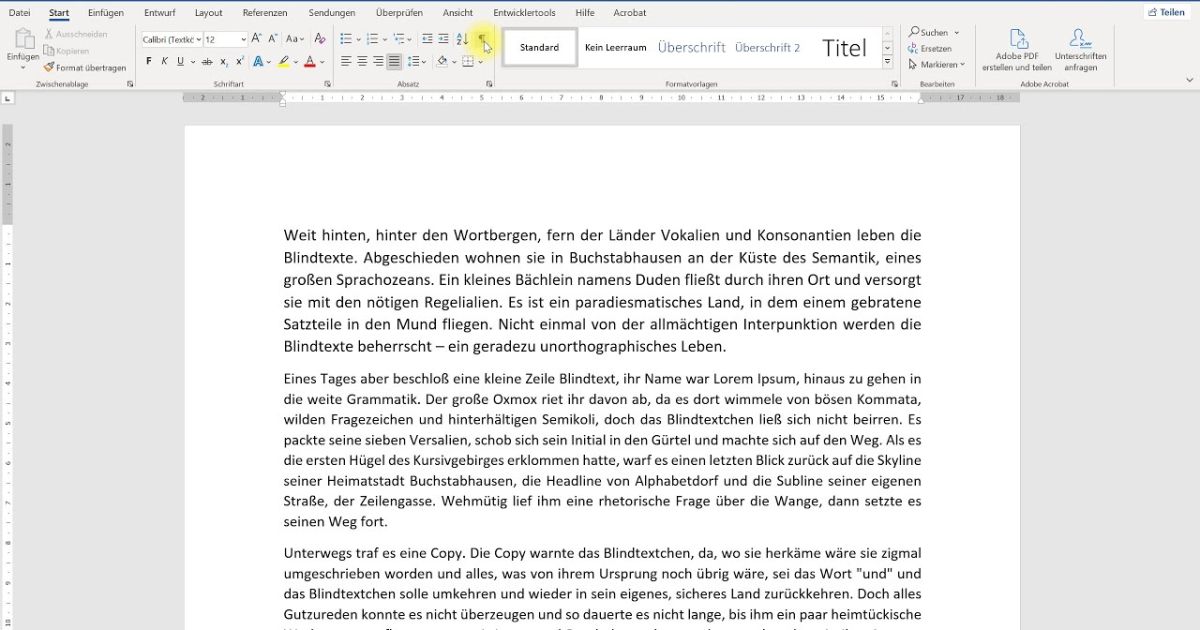The height and width of the screenshot is (630, 1200).
Task: Apply strikethrough formatting
Action: tap(207, 61)
